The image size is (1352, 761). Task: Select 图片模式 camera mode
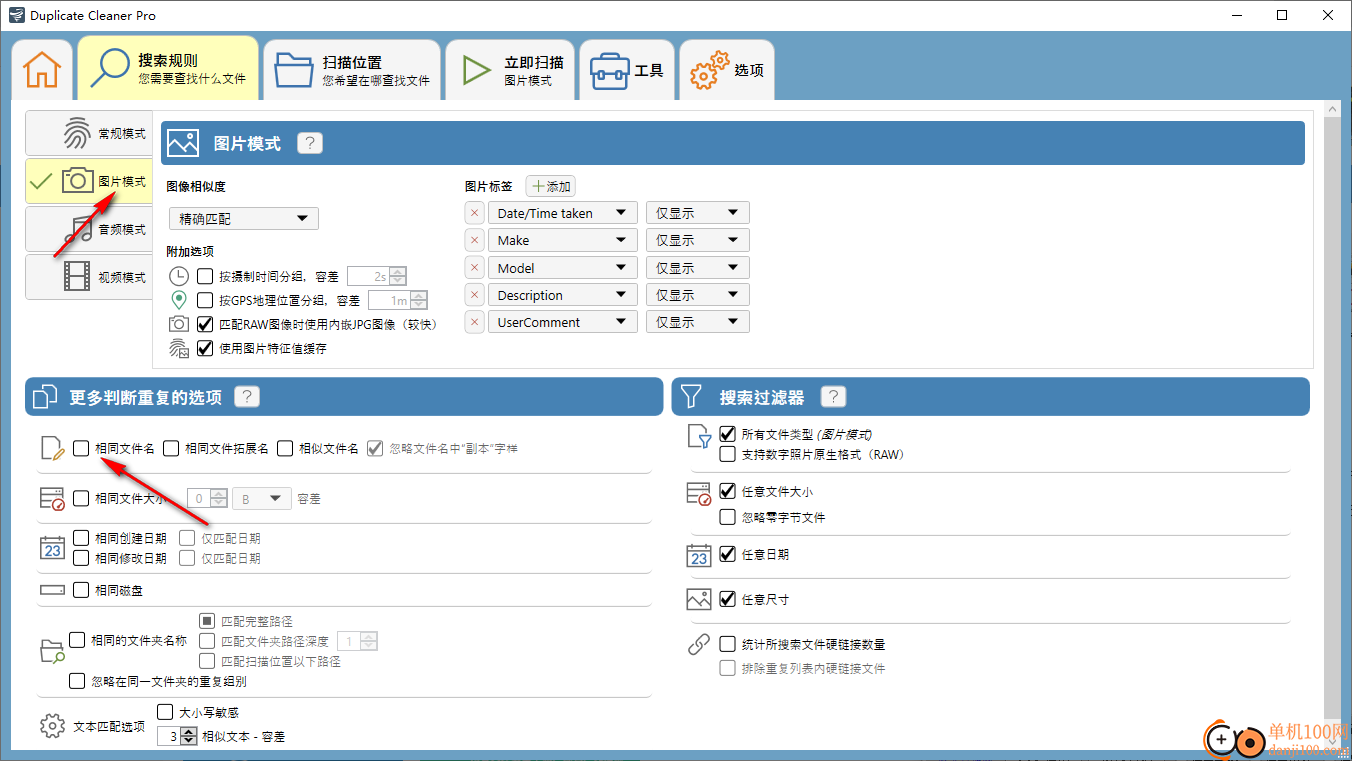click(x=89, y=181)
